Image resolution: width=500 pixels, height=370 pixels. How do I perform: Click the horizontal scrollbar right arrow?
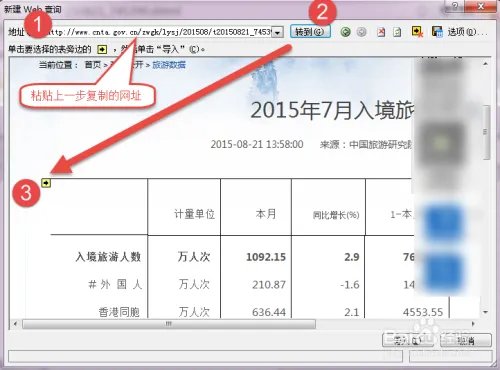tap(473, 324)
